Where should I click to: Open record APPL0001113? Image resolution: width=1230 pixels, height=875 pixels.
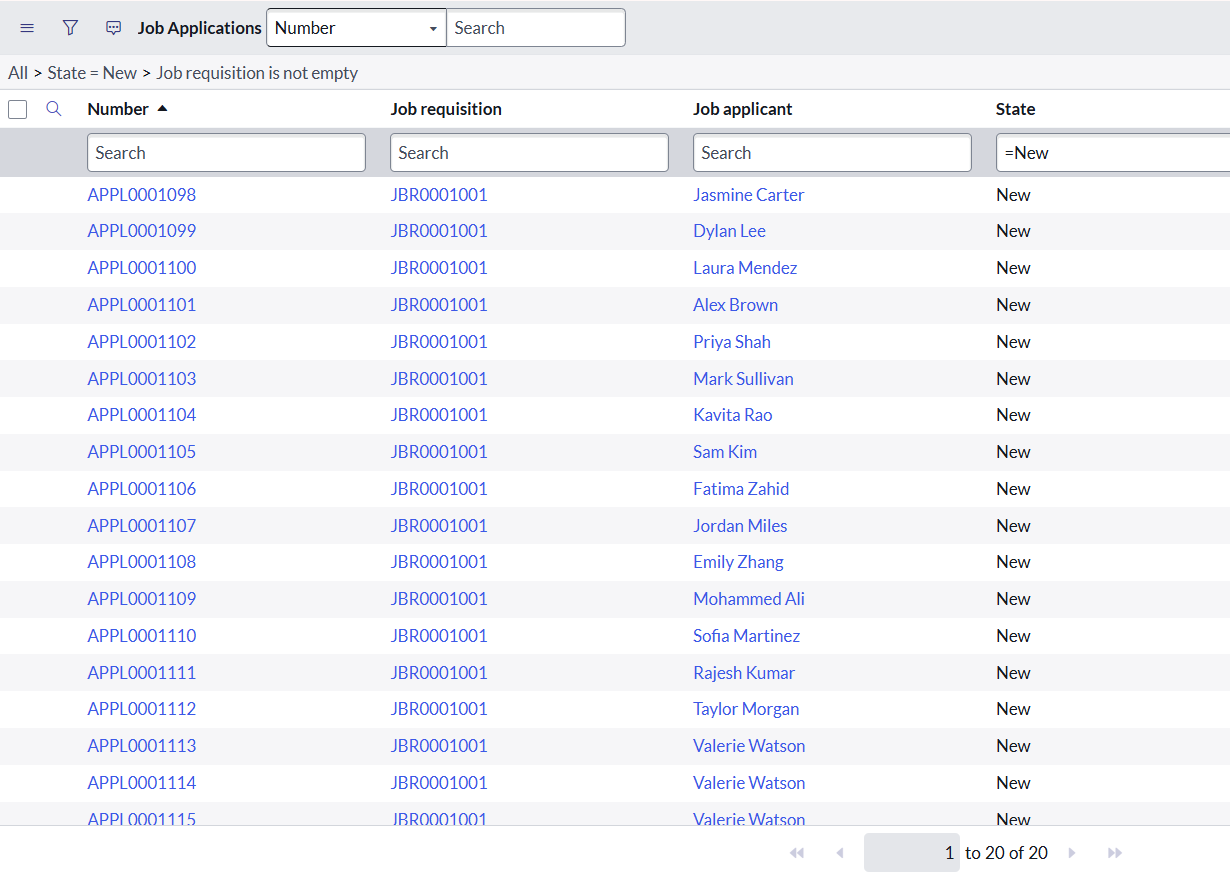click(x=142, y=746)
